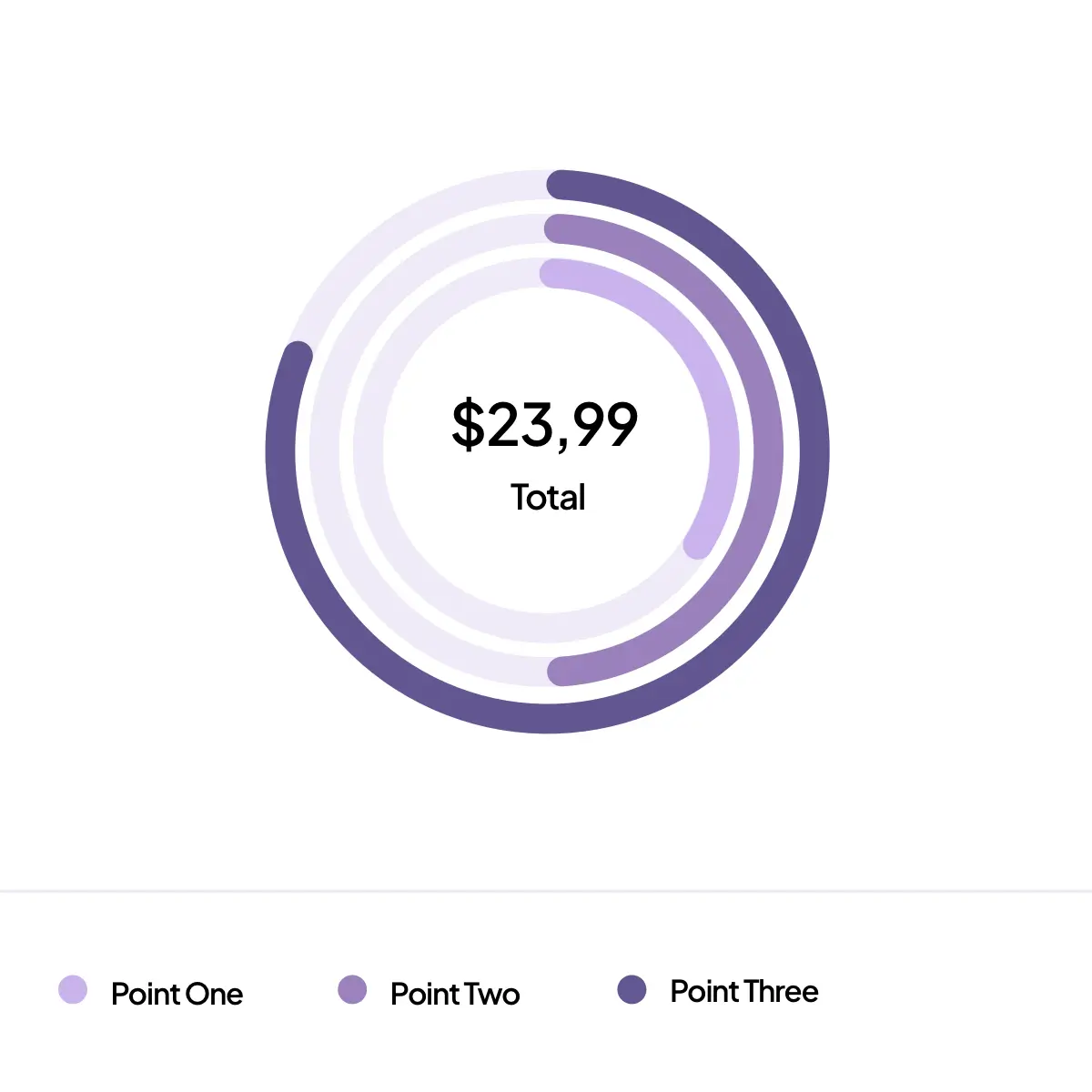Select the Point Two legend label
1092x1092 pixels.
[x=455, y=994]
